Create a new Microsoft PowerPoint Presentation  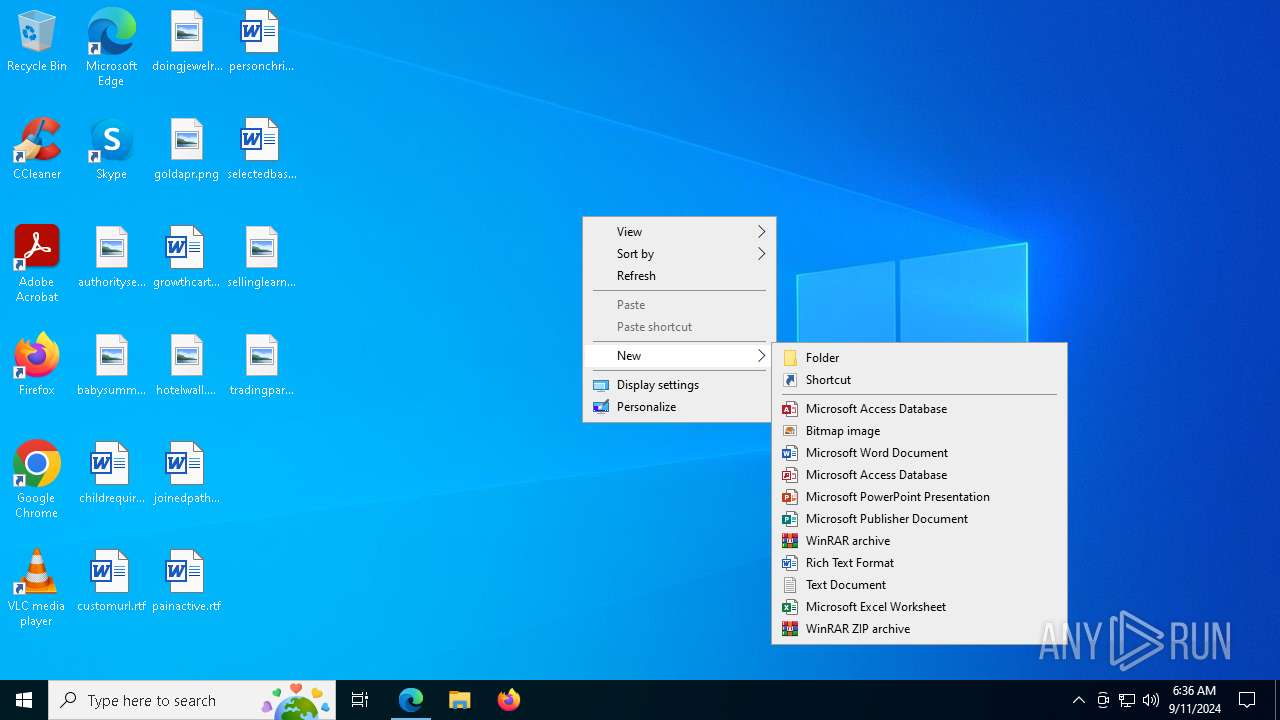click(x=919, y=497)
